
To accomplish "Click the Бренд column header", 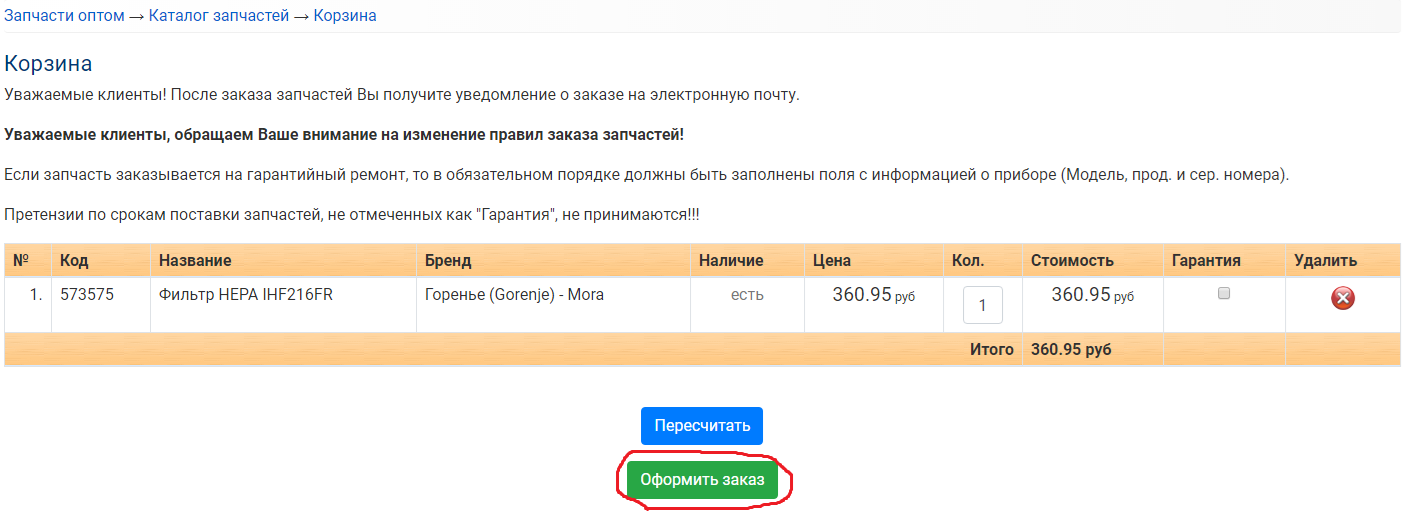I will (x=448, y=260).
